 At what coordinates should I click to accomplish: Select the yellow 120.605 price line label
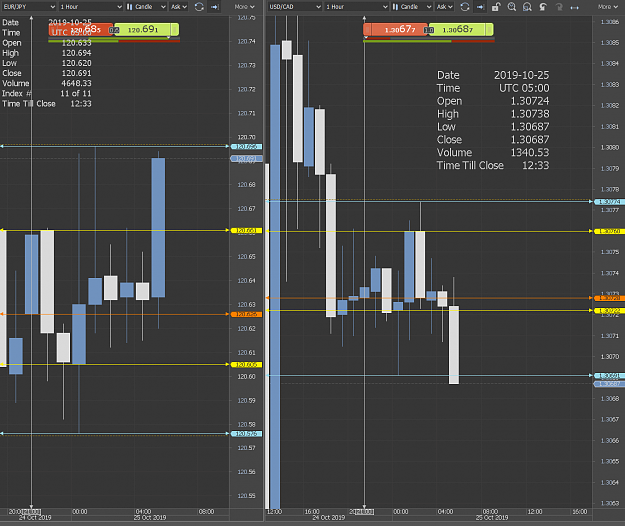[246, 365]
